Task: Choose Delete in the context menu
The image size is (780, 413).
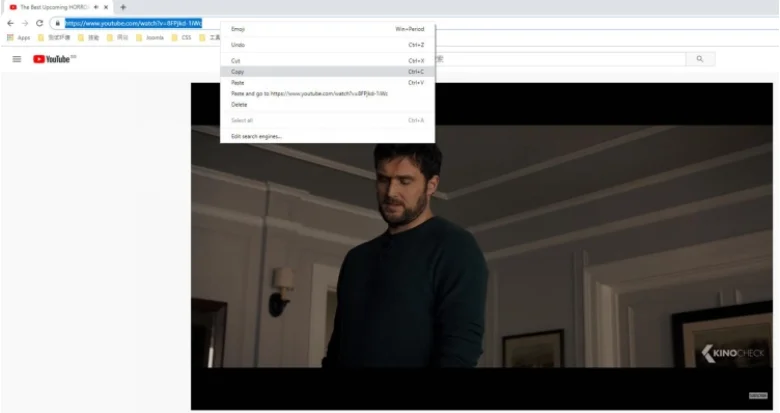Action: (x=239, y=104)
